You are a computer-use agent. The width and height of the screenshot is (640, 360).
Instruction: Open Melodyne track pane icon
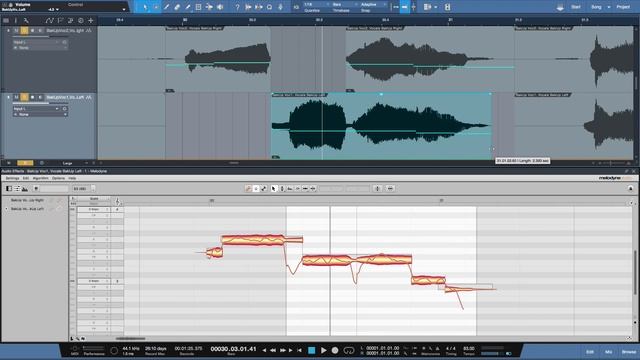(x=9, y=189)
